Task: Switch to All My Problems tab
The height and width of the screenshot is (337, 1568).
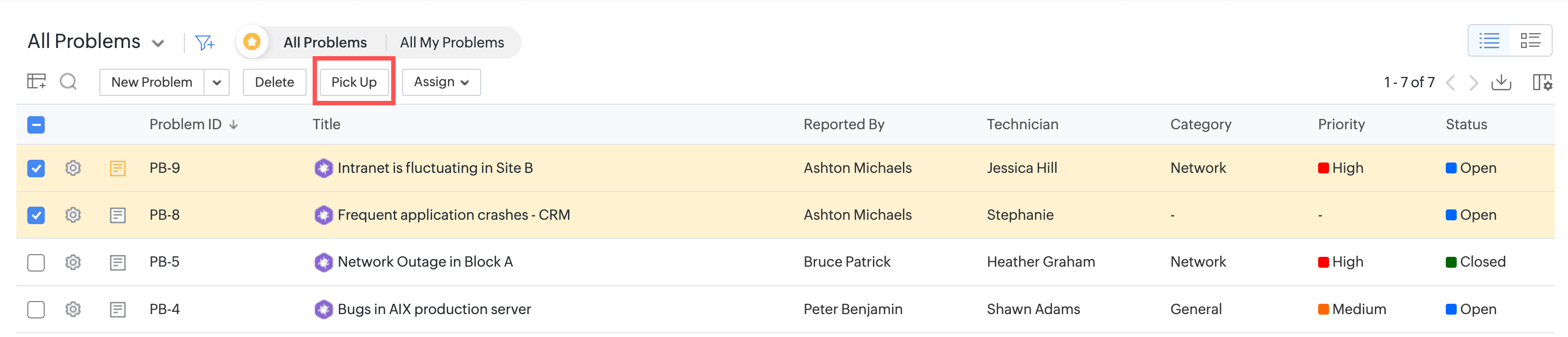Action: pyautogui.click(x=452, y=43)
